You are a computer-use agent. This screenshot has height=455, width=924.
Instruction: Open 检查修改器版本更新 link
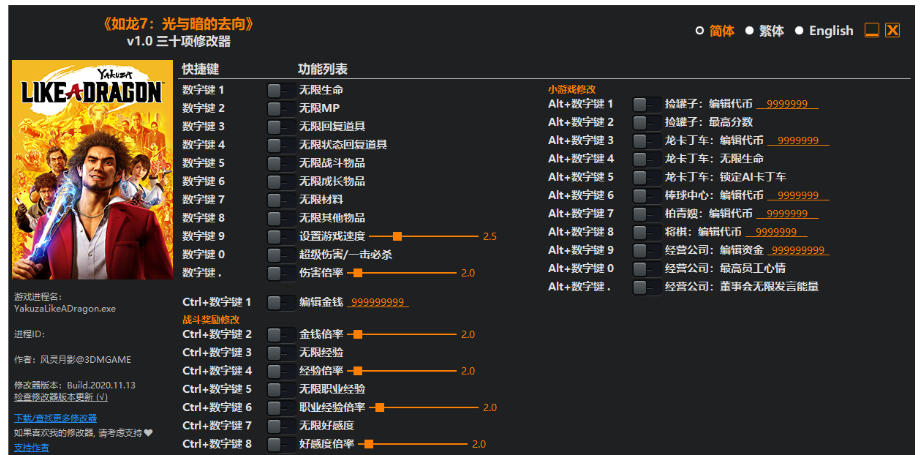[61, 398]
